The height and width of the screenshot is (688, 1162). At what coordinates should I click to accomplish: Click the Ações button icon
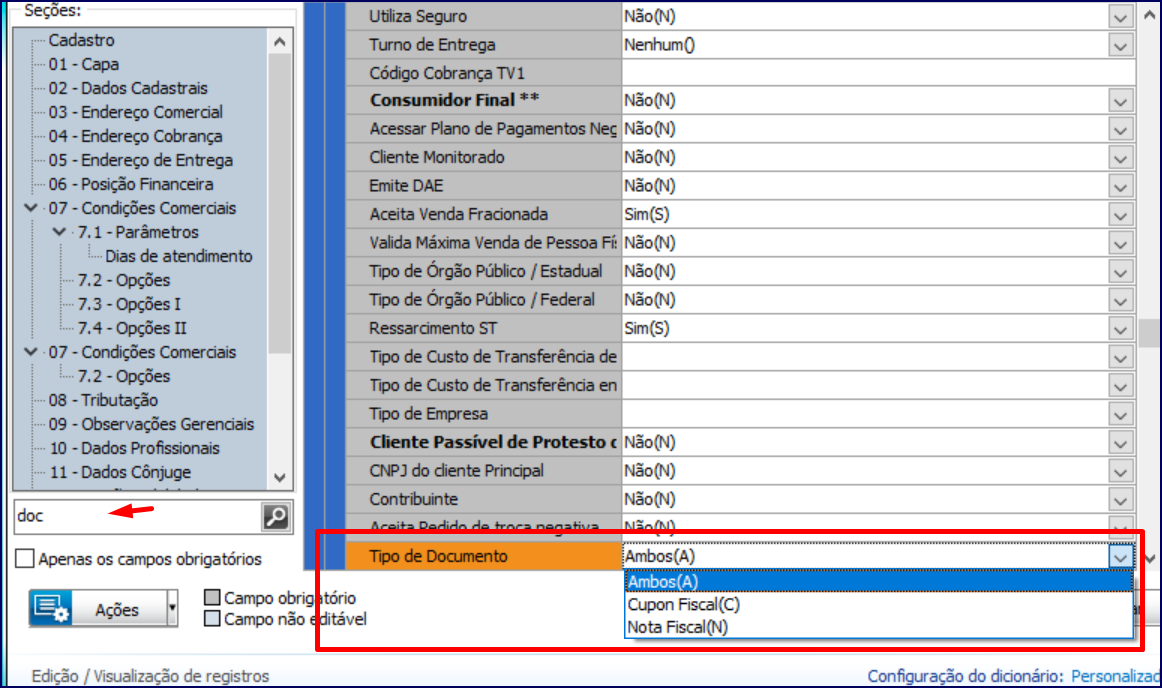[x=51, y=609]
